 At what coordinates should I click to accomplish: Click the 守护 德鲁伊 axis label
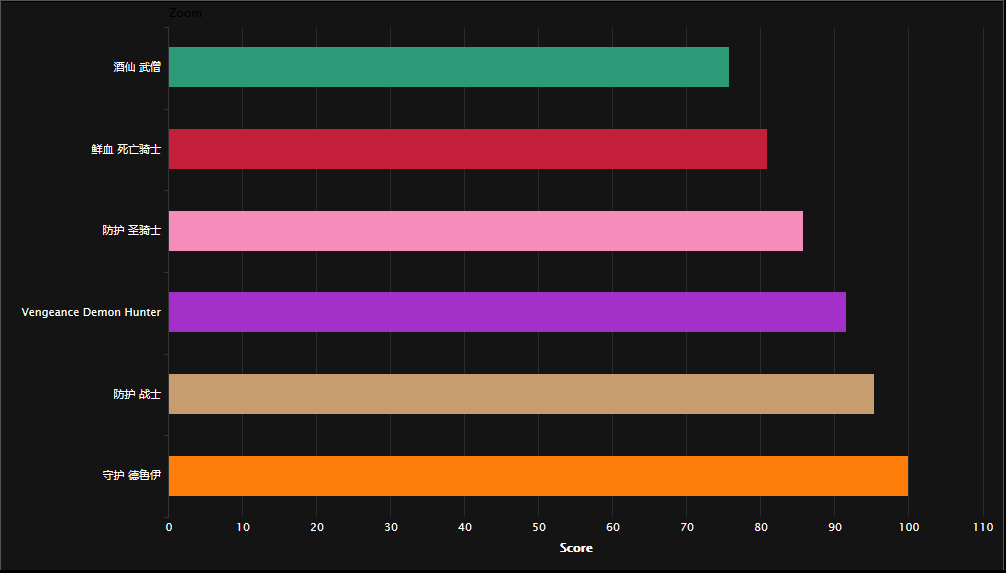(x=132, y=476)
